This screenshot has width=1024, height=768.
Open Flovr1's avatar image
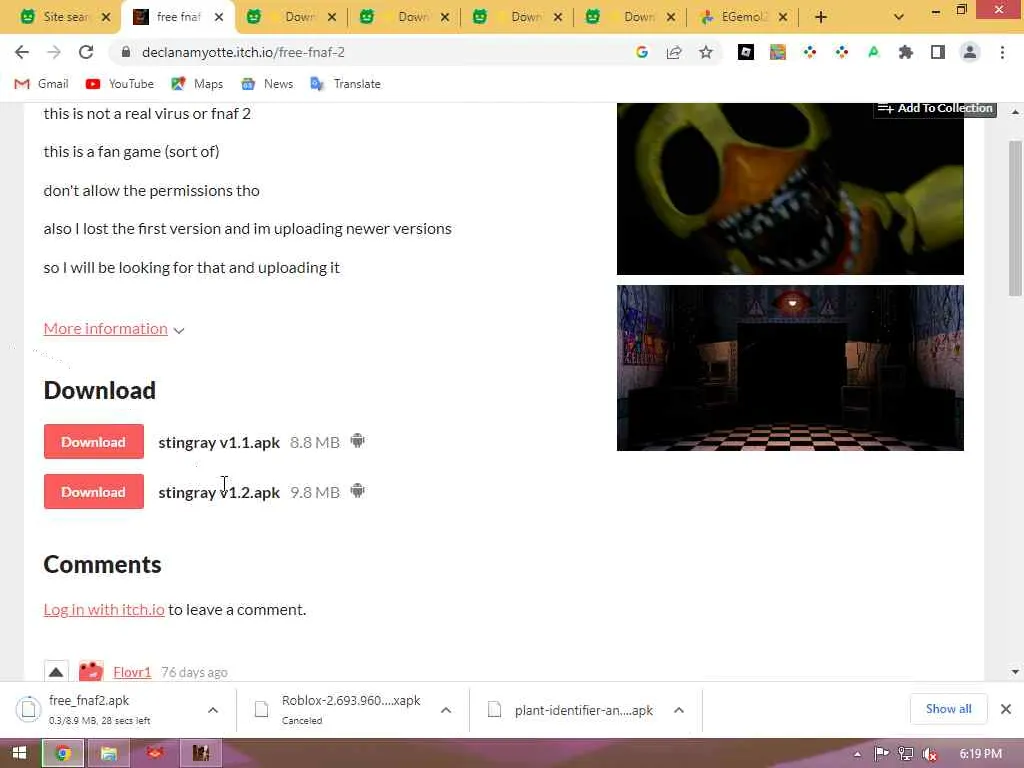click(x=91, y=671)
